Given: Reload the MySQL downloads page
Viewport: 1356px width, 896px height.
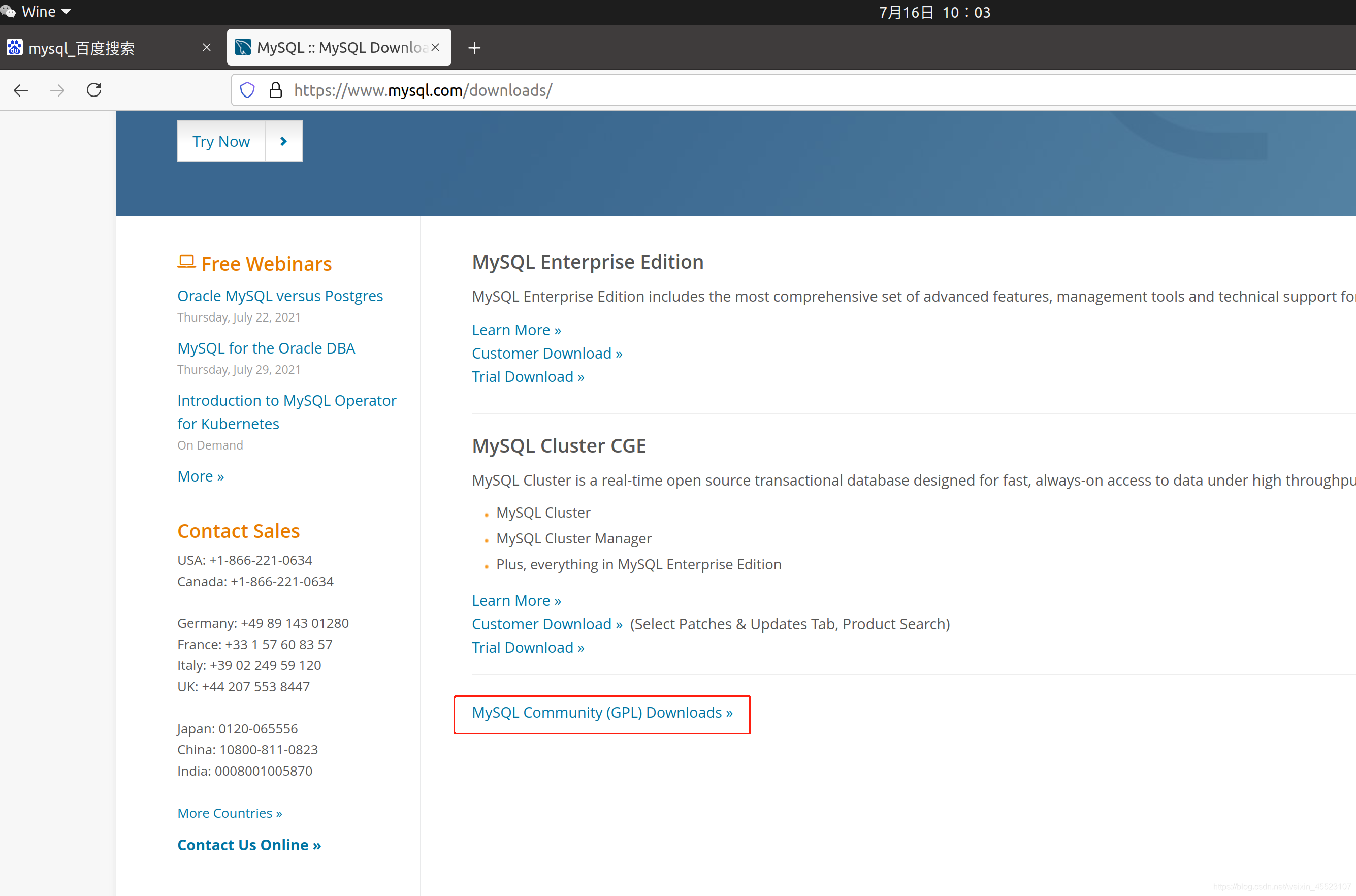Looking at the screenshot, I should 94,90.
